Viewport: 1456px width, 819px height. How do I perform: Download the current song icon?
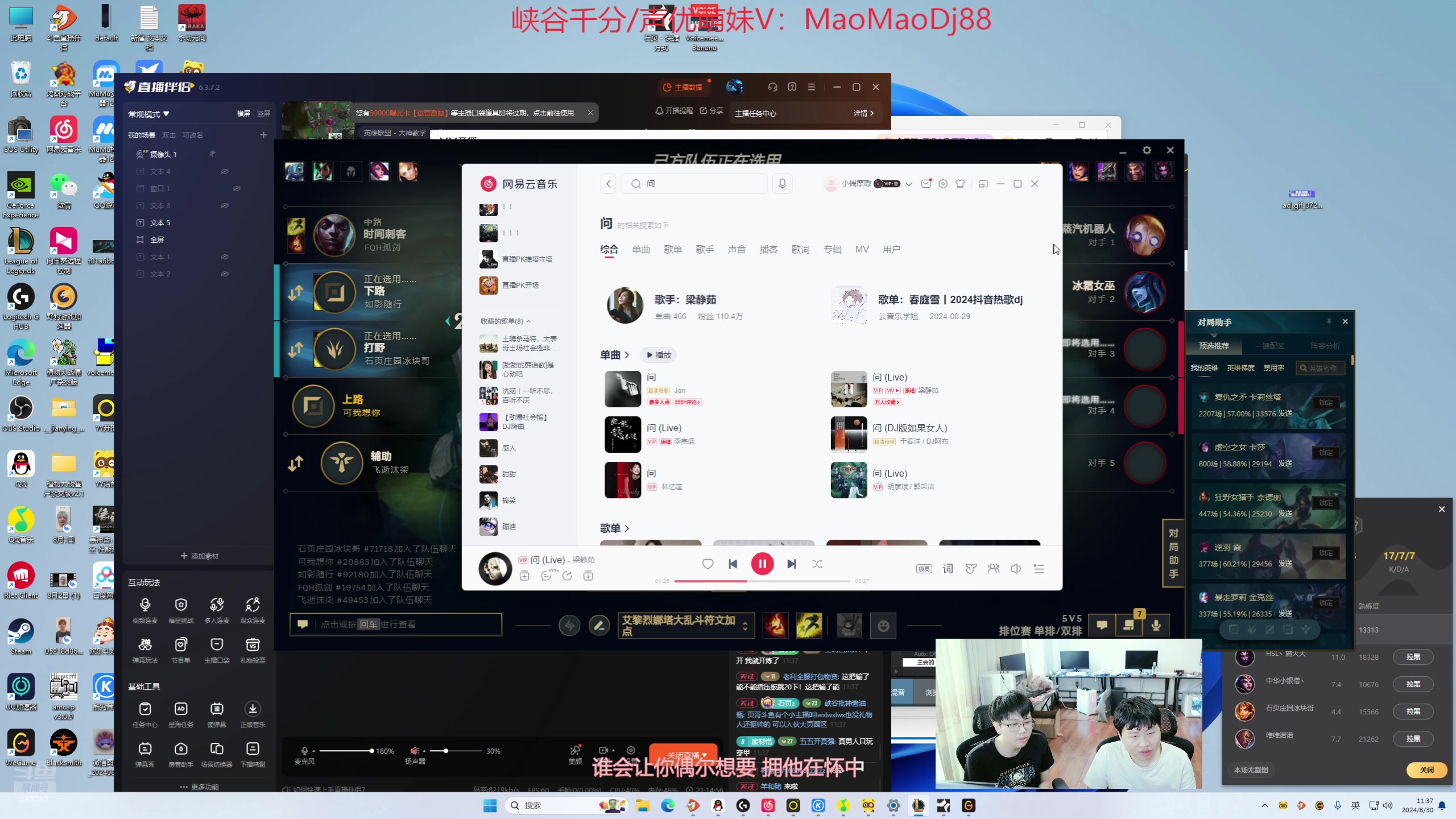point(588,576)
